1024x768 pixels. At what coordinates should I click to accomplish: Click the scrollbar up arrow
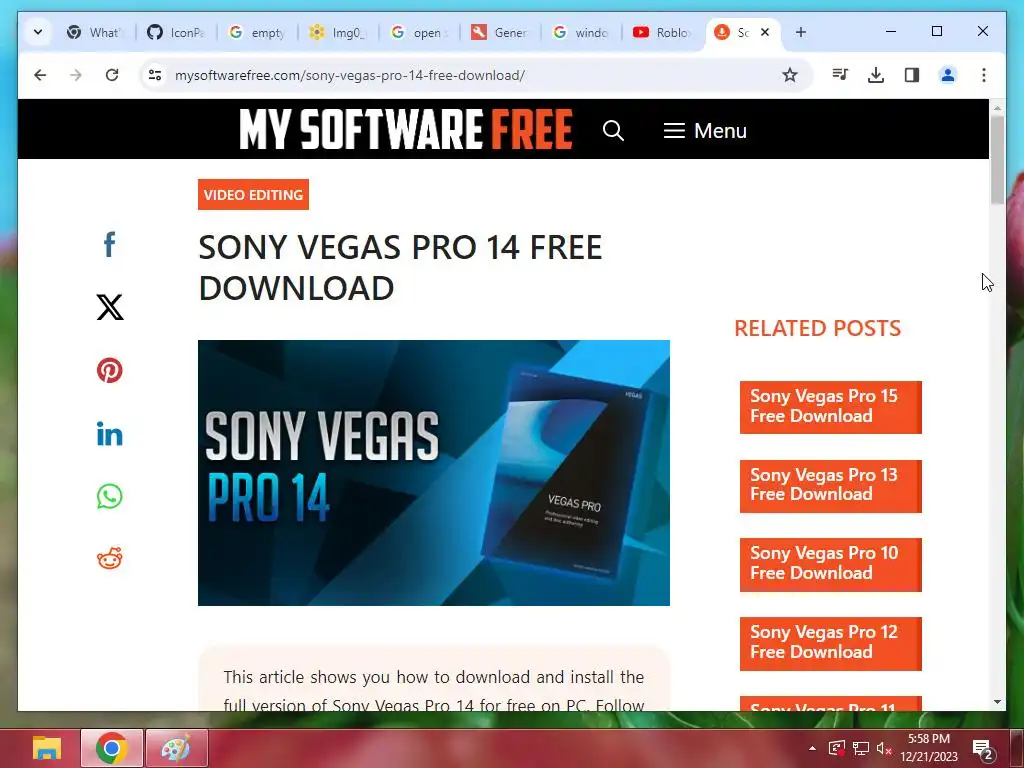point(997,107)
